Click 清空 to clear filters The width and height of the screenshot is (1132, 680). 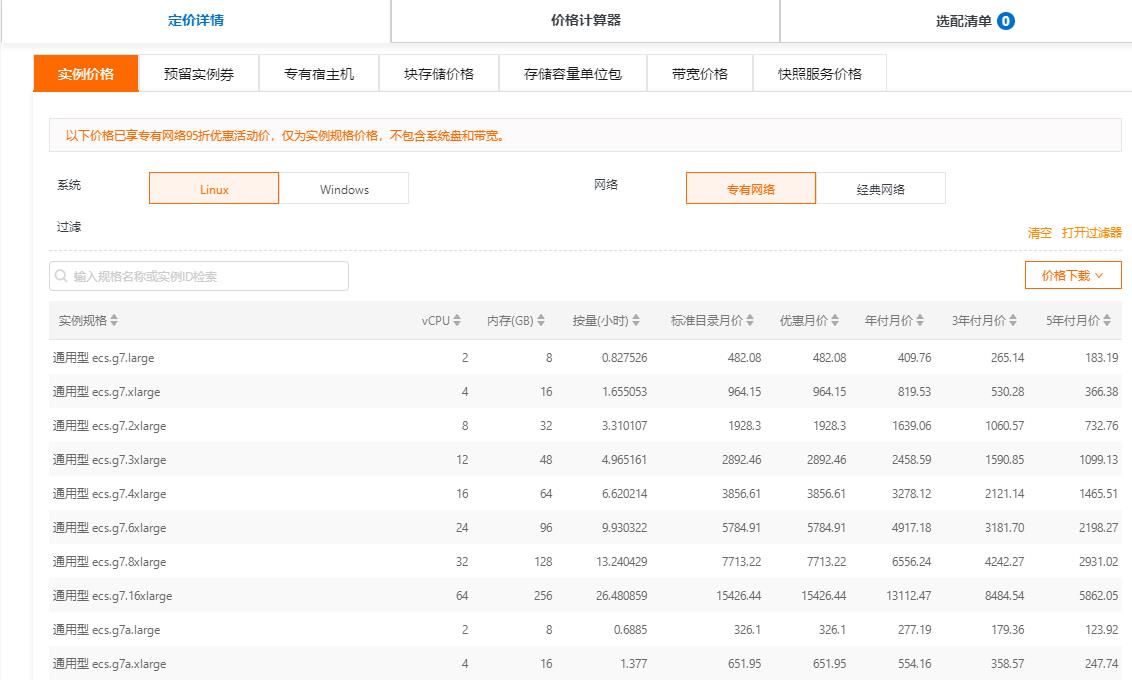(1039, 233)
